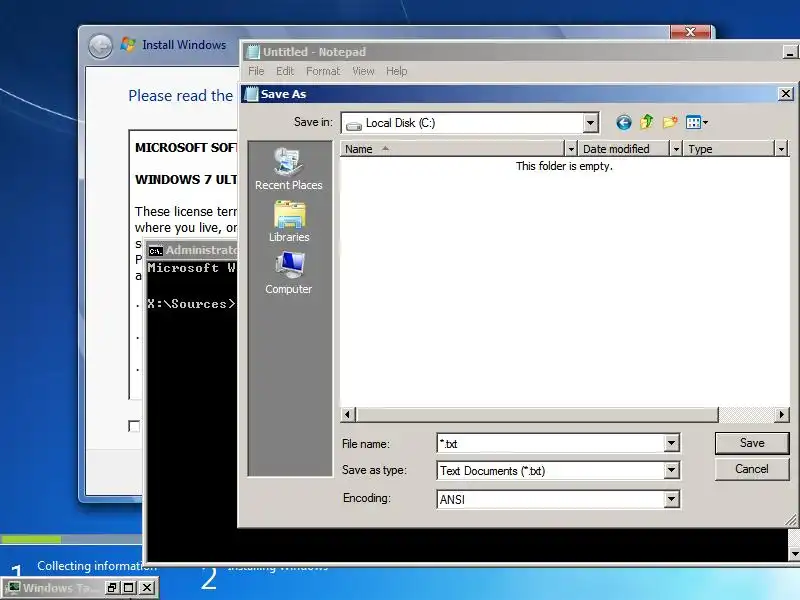This screenshot has height=600, width=800.
Task: Sort files by the Name column header
Action: [x=453, y=149]
